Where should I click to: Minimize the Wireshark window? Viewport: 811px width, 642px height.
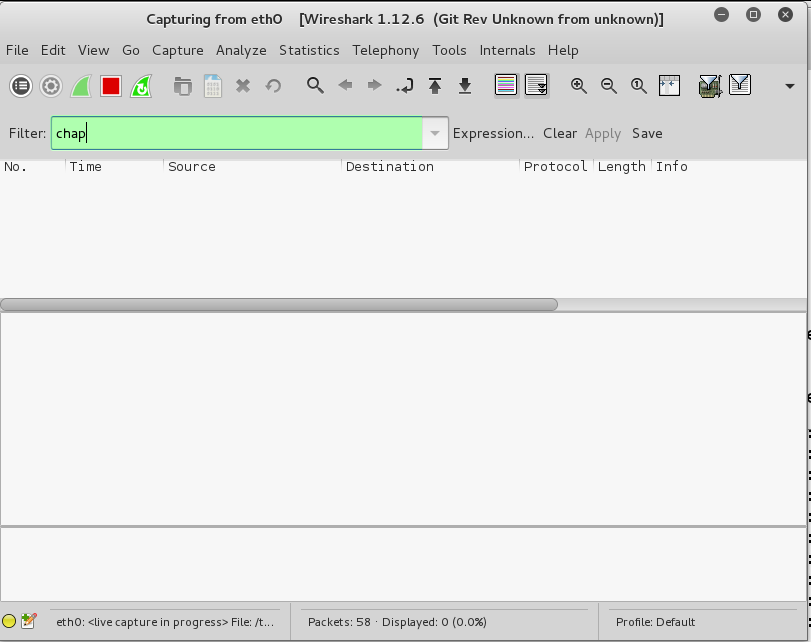722,14
